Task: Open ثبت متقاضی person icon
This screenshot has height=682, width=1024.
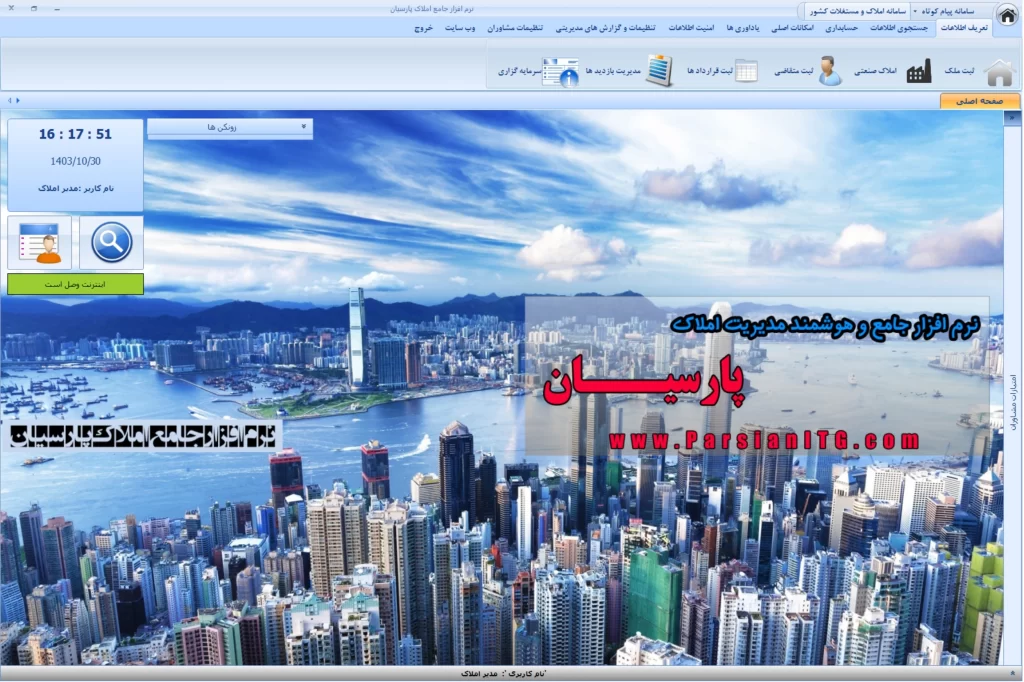Action: 830,71
